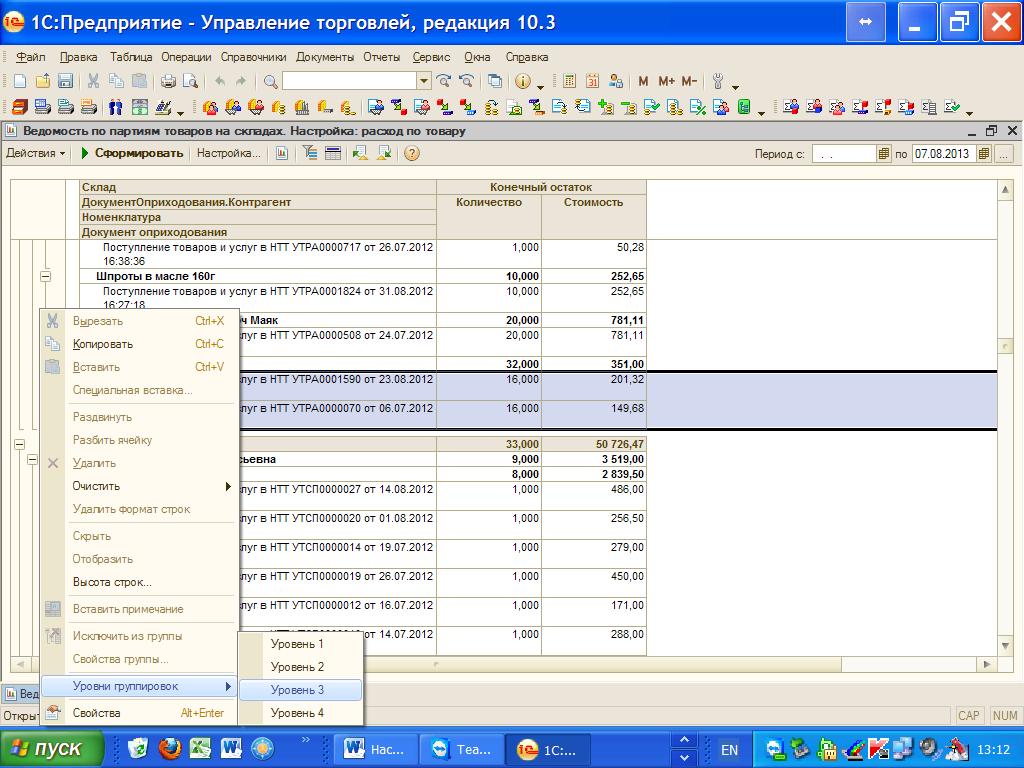Open the Отчеты menu
This screenshot has height=768, width=1024.
(x=381, y=57)
